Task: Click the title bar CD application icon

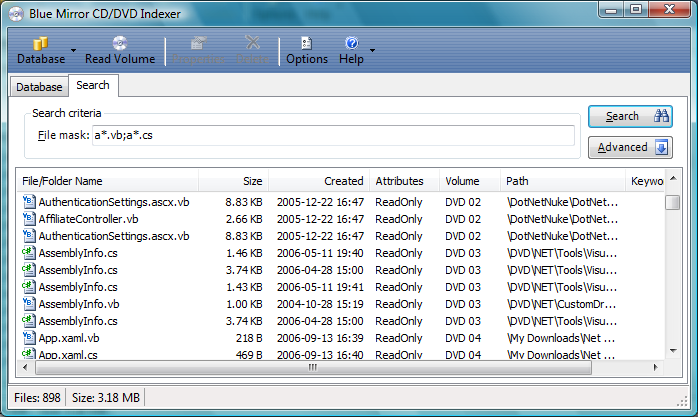Action: [x=16, y=14]
